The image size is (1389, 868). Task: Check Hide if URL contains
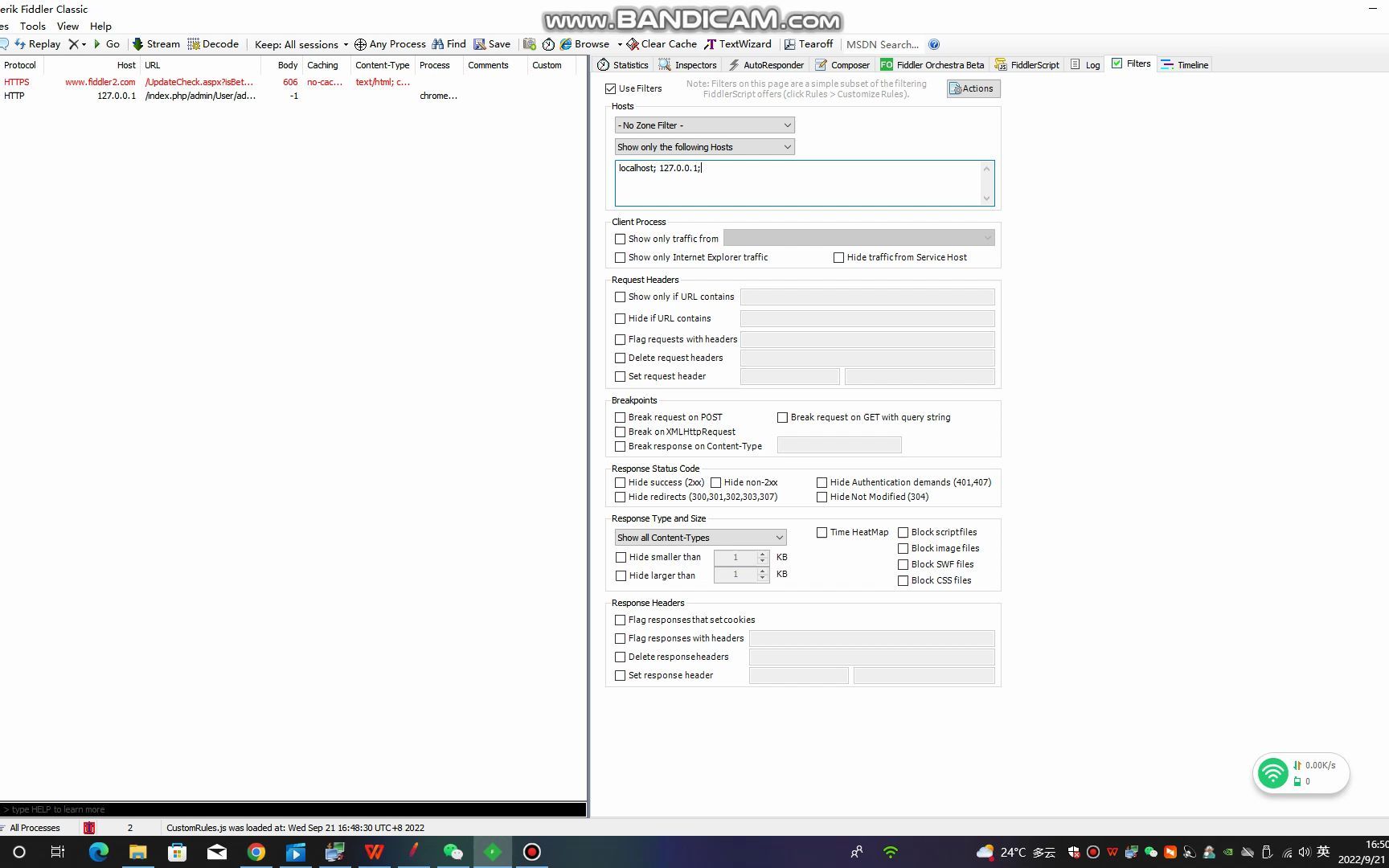620,318
